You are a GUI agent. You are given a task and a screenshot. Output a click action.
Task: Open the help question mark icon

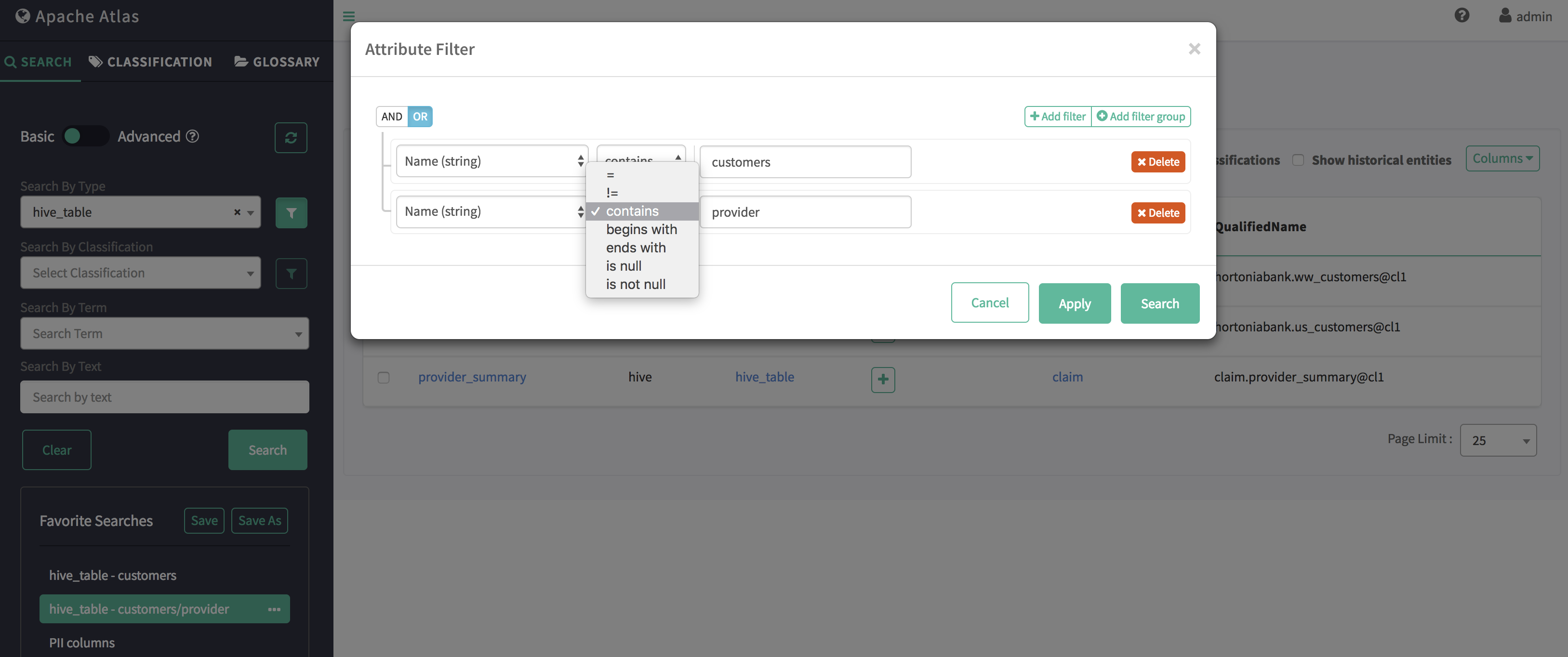pos(1462,16)
